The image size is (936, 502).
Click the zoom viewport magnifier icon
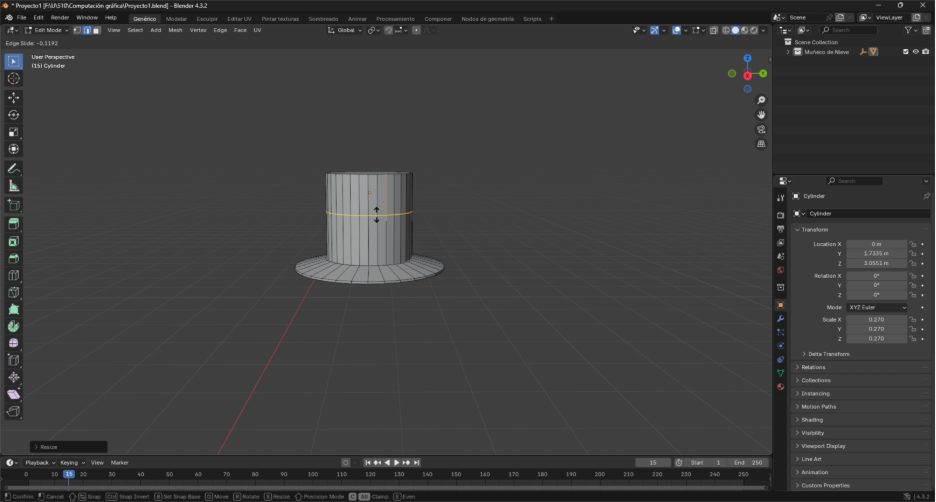[761, 101]
